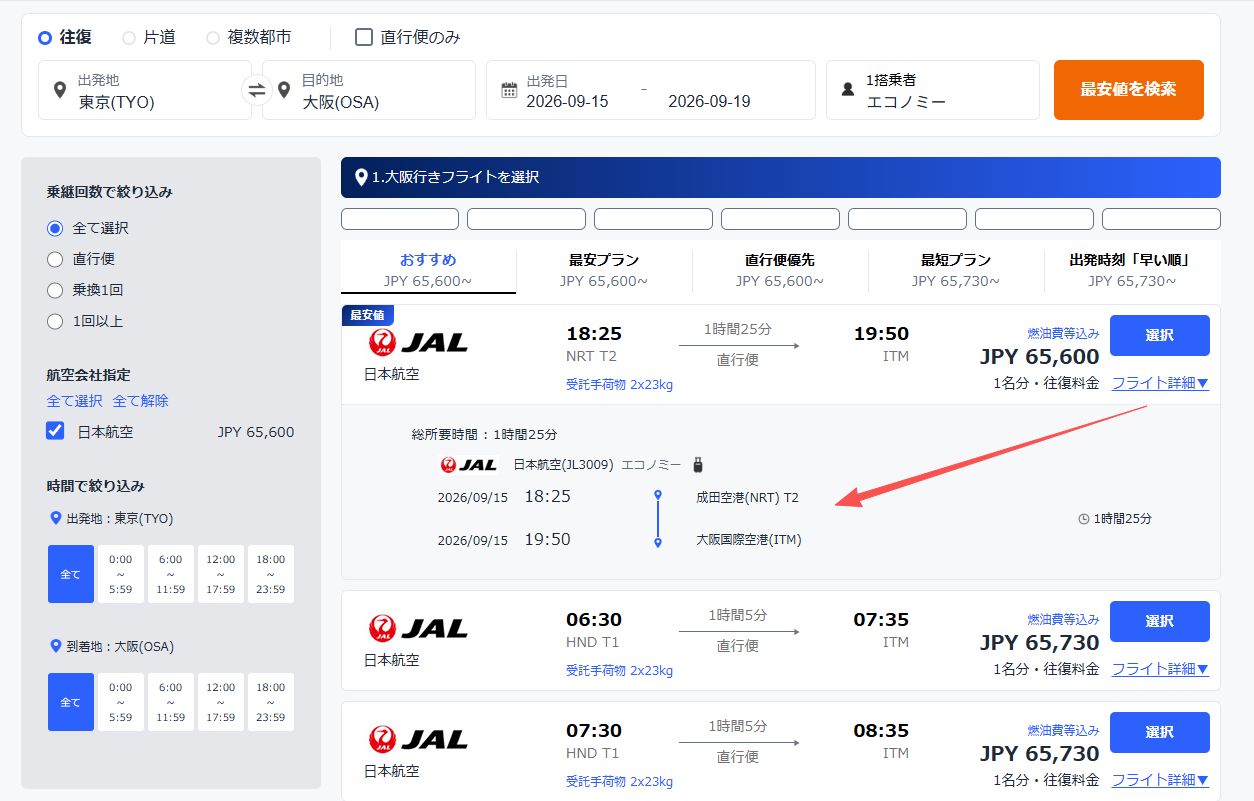Click the 1.大阪行きフライトを選択 header
Image resolution: width=1254 pixels, height=801 pixels.
coord(781,177)
